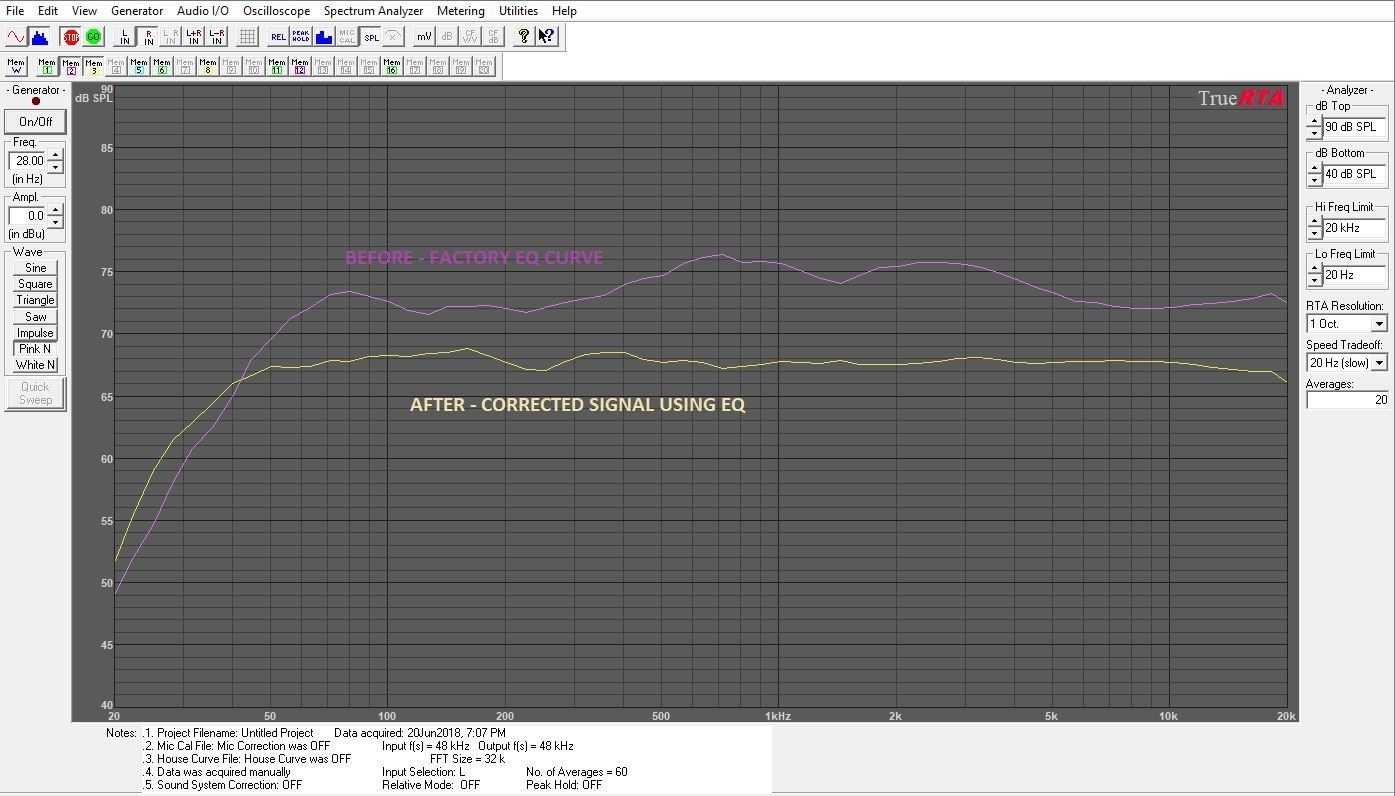Select the Square wave type
This screenshot has height=796, width=1395.
tap(34, 284)
